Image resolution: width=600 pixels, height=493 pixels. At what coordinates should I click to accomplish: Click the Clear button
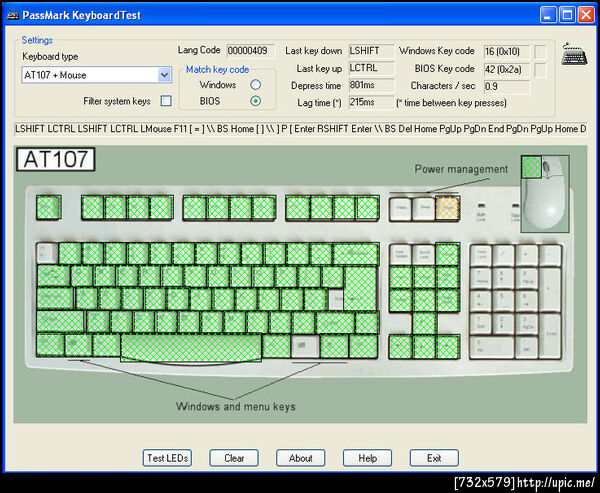tap(234, 458)
